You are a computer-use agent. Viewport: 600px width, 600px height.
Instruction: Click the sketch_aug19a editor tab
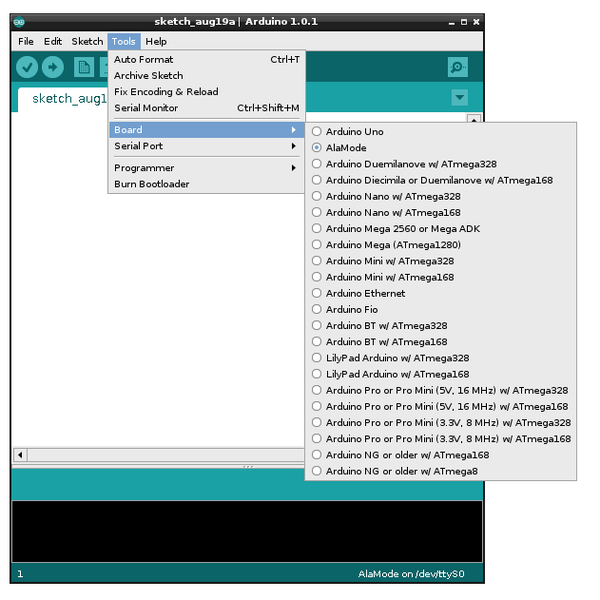pos(63,99)
